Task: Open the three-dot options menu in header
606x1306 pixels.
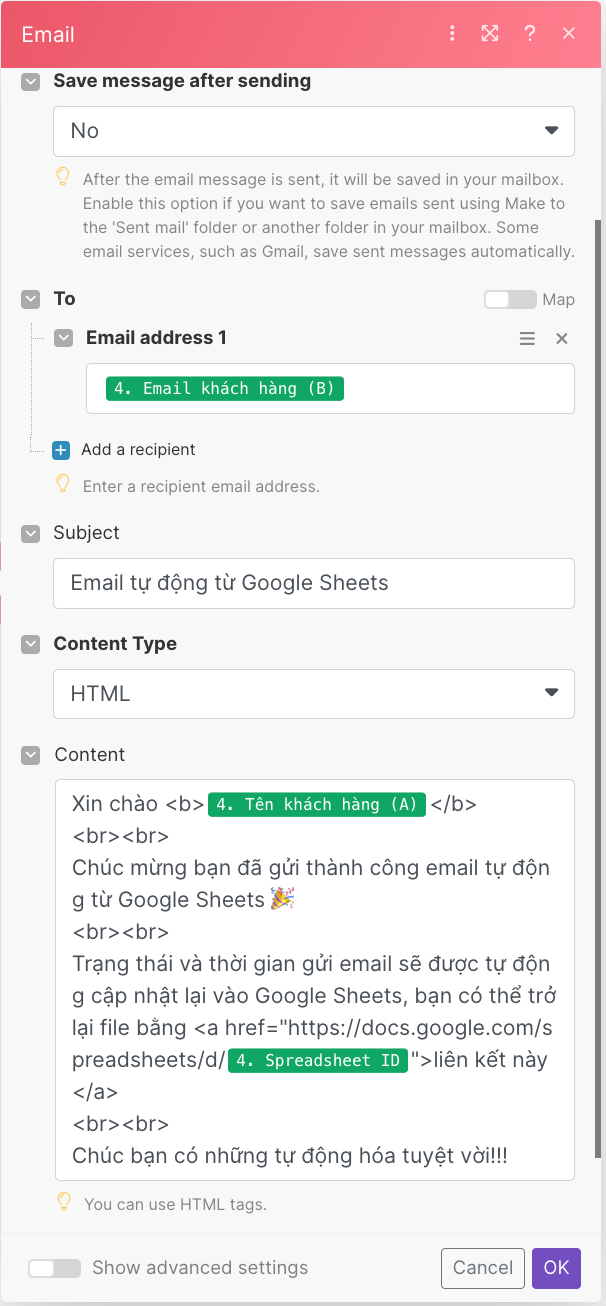Action: (453, 34)
